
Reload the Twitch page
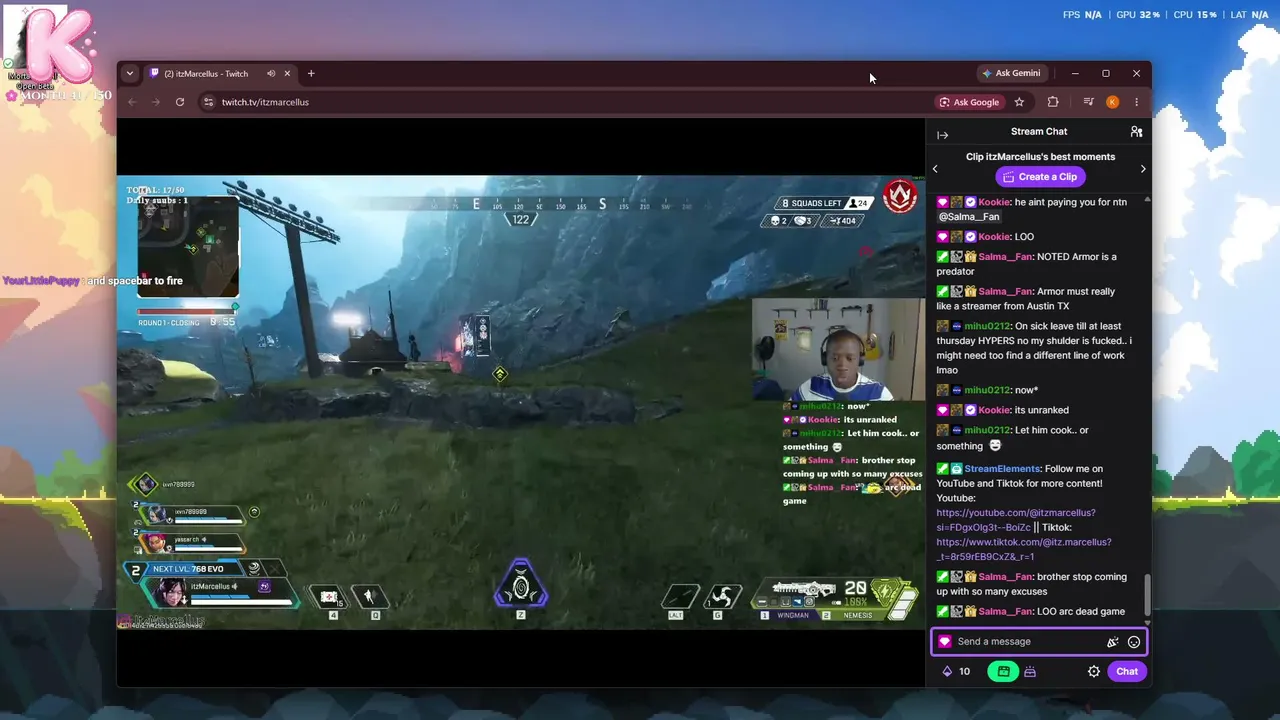coord(180,102)
